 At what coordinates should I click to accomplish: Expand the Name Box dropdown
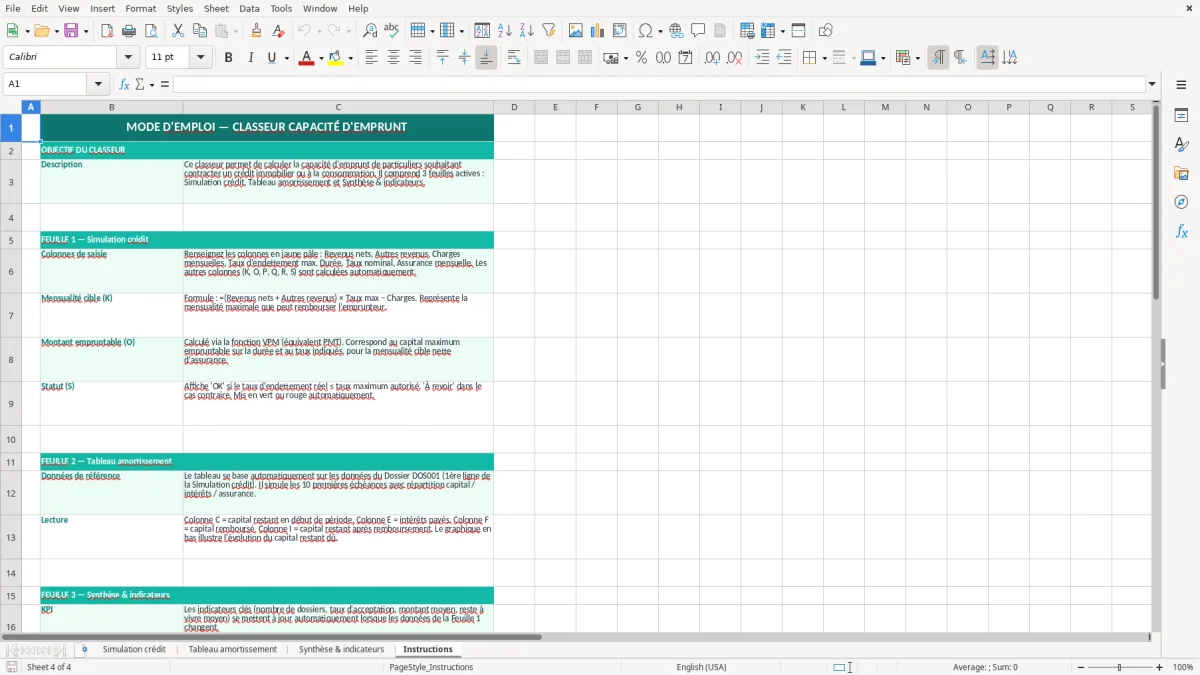pyautogui.click(x=98, y=84)
